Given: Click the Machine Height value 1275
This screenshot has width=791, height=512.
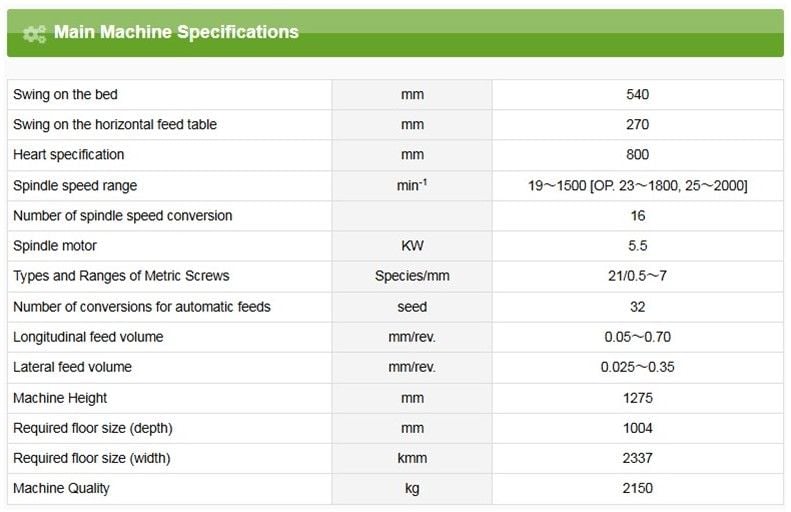Looking at the screenshot, I should 637,398.
